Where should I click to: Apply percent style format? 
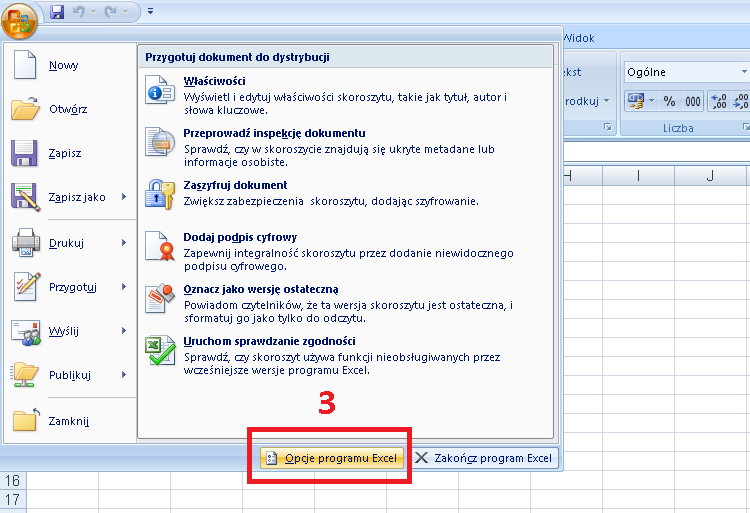(669, 101)
